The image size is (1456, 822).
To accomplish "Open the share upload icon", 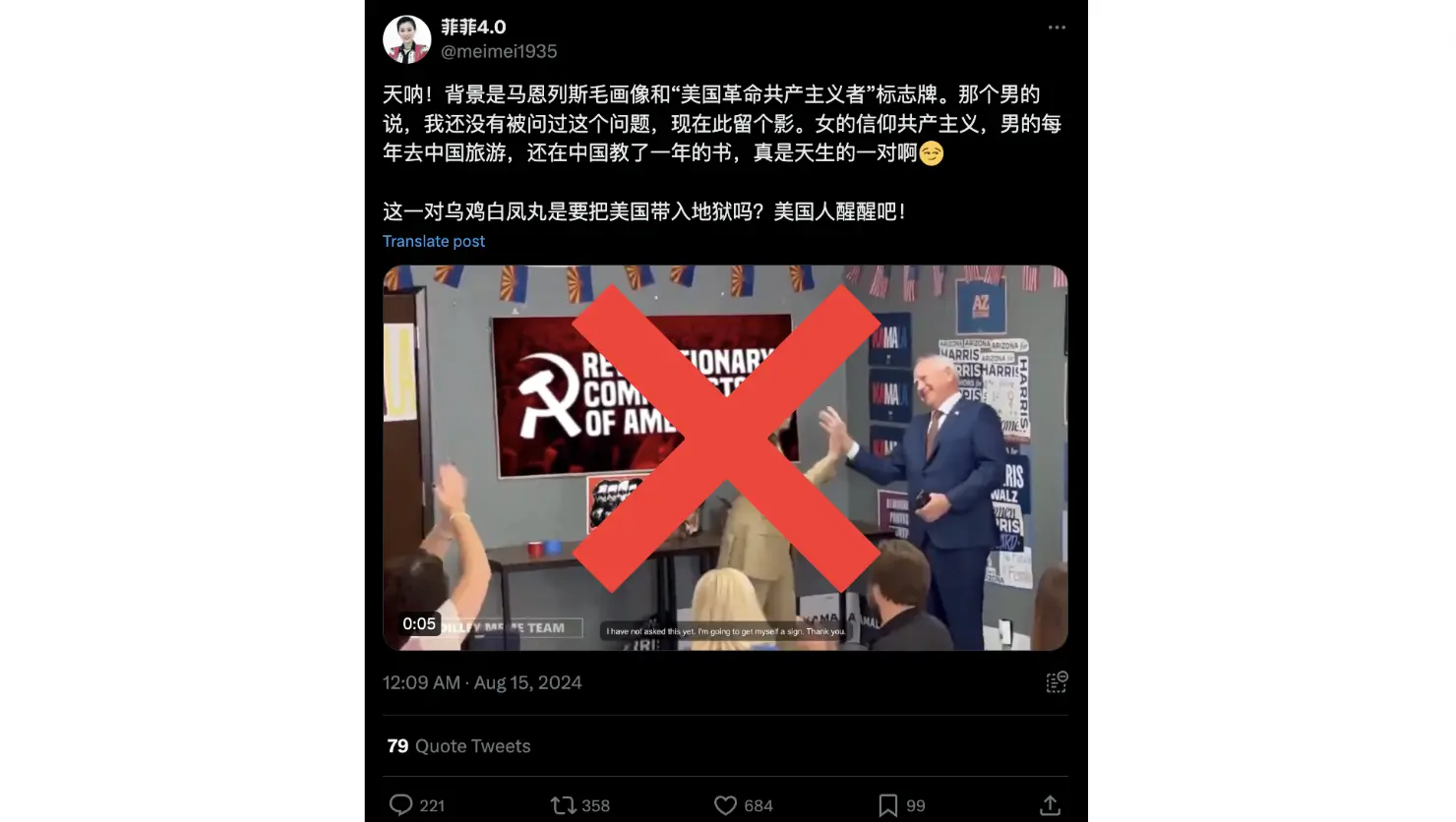I will click(x=1050, y=805).
